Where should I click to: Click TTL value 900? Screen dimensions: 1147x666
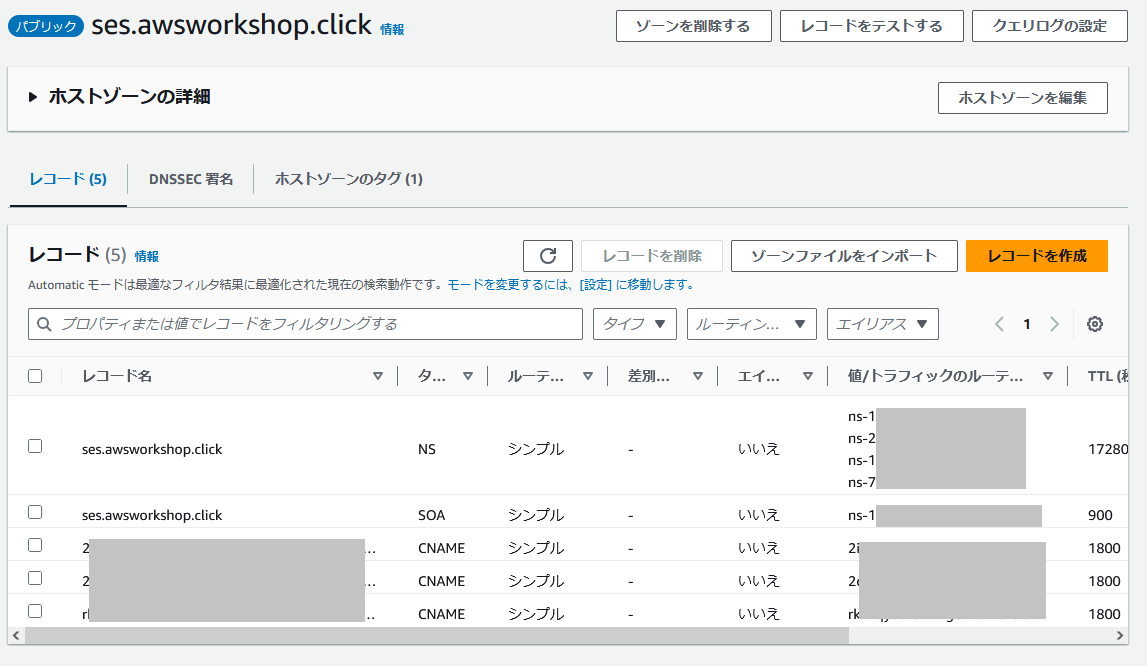1099,515
